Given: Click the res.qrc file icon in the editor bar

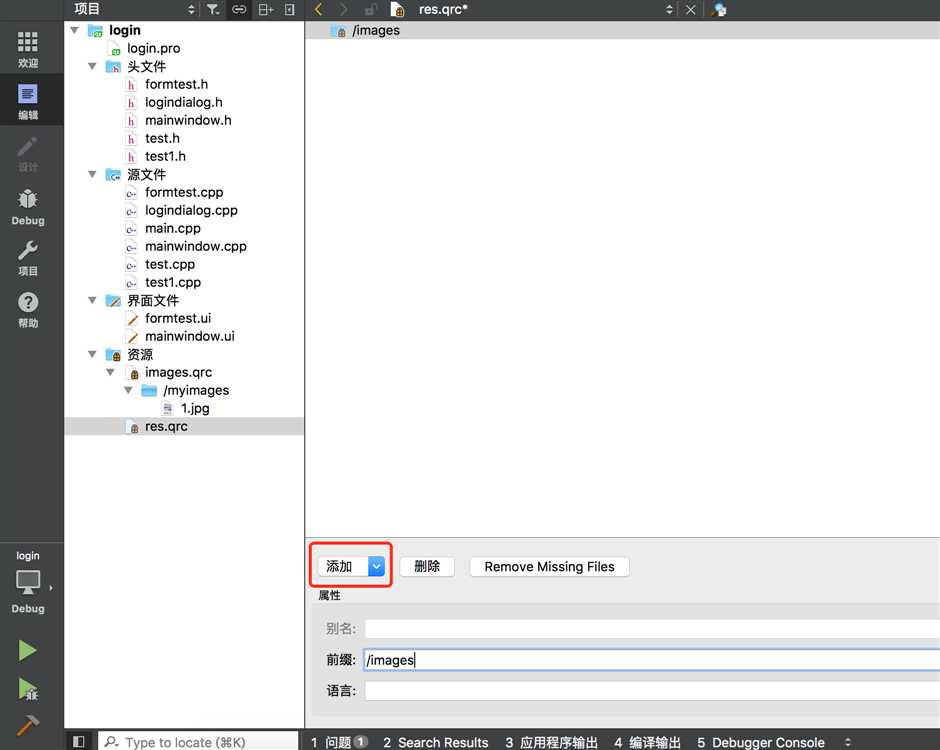Looking at the screenshot, I should pyautogui.click(x=397, y=10).
